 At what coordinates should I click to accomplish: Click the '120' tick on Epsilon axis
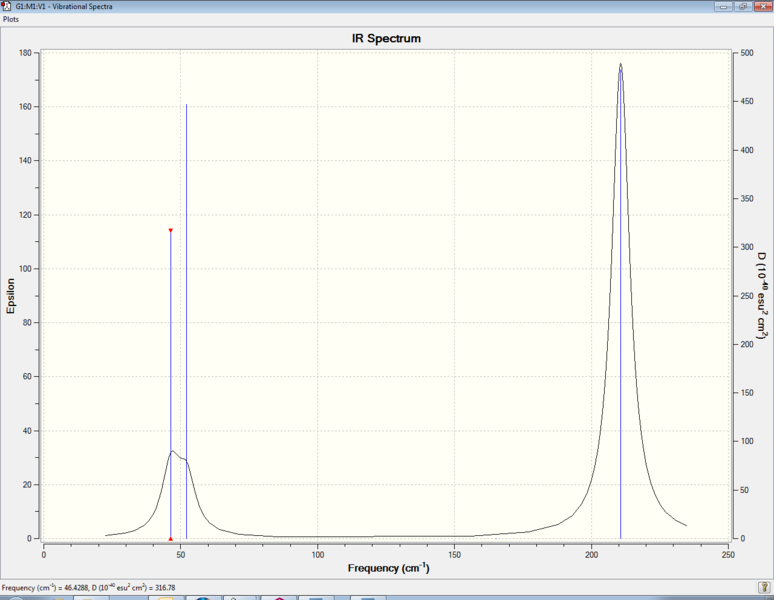(x=25, y=215)
